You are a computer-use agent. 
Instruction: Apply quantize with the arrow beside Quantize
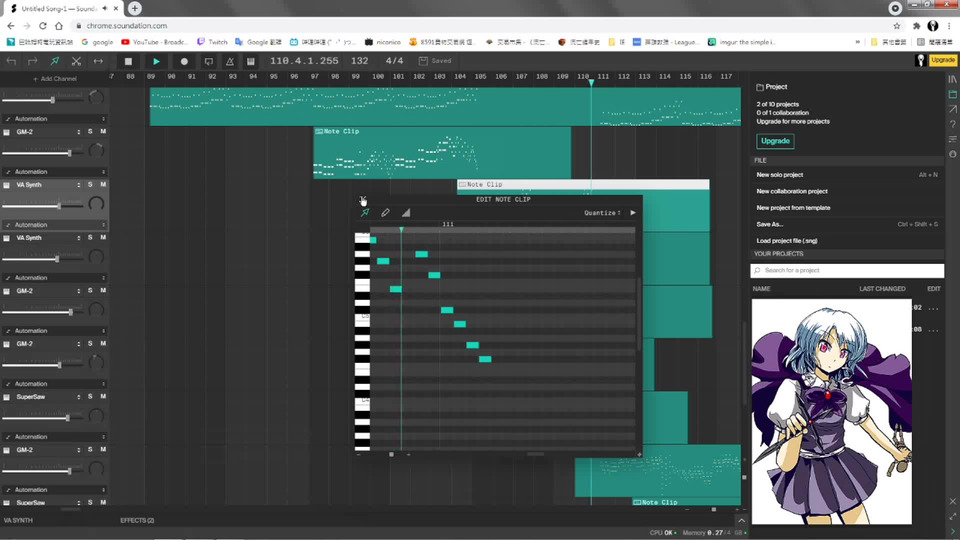633,212
